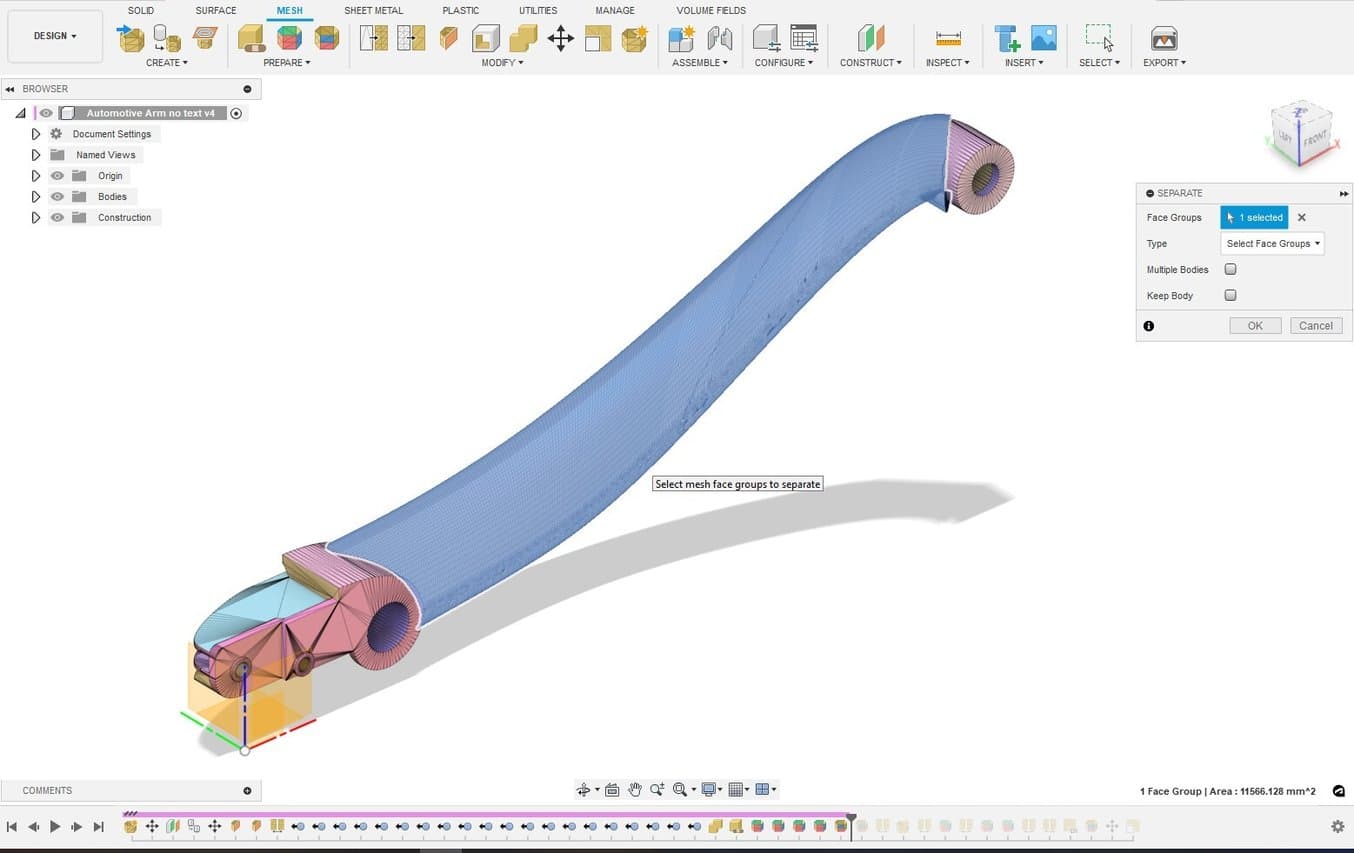
Task: Hide the Bodies folder visibility eye
Action: click(57, 196)
